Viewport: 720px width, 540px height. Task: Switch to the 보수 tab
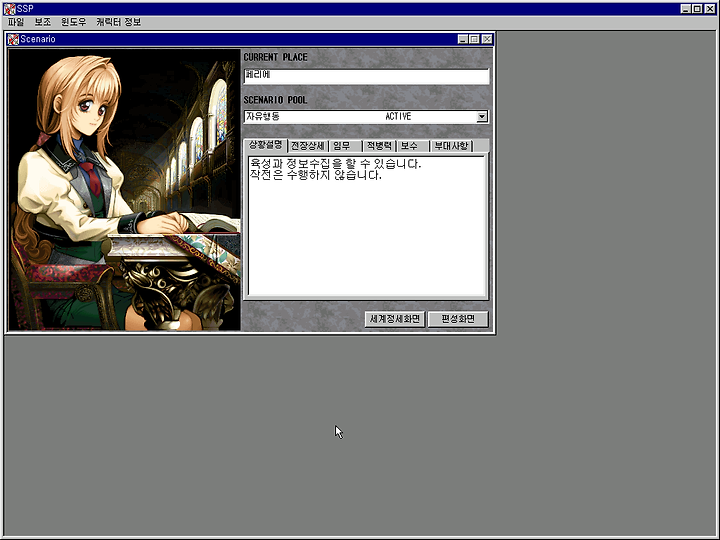pyautogui.click(x=413, y=146)
